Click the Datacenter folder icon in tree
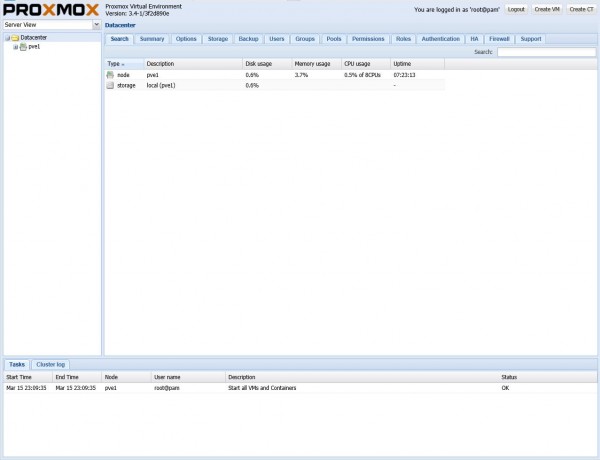The height and width of the screenshot is (460, 600). tap(15, 38)
